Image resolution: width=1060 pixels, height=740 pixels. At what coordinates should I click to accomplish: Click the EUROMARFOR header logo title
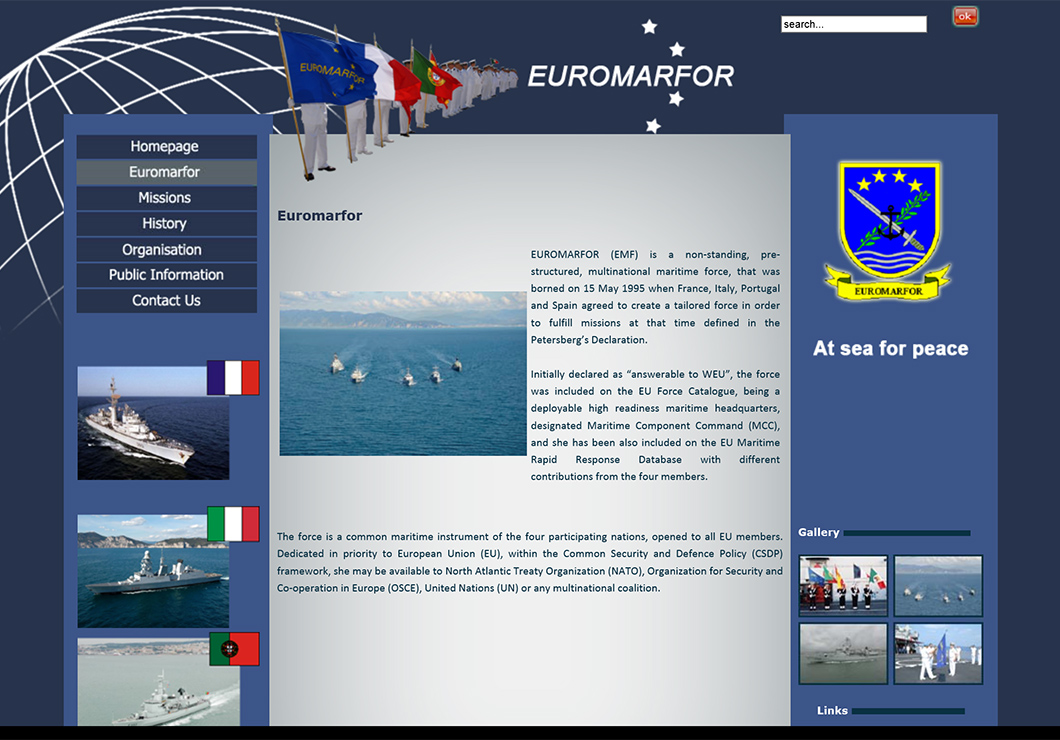630,76
